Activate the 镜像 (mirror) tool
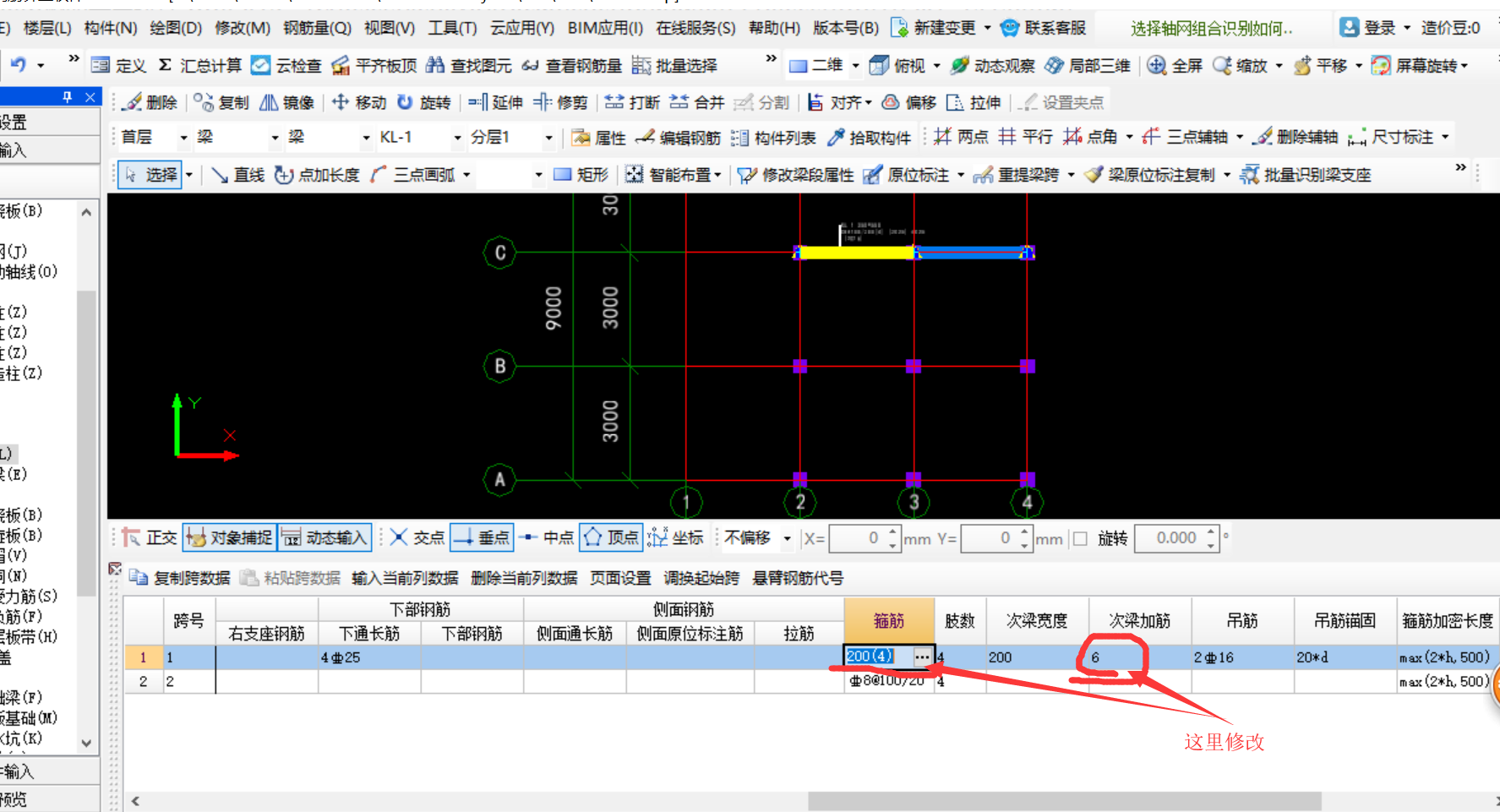Image resolution: width=1500 pixels, height=812 pixels. pyautogui.click(x=286, y=102)
